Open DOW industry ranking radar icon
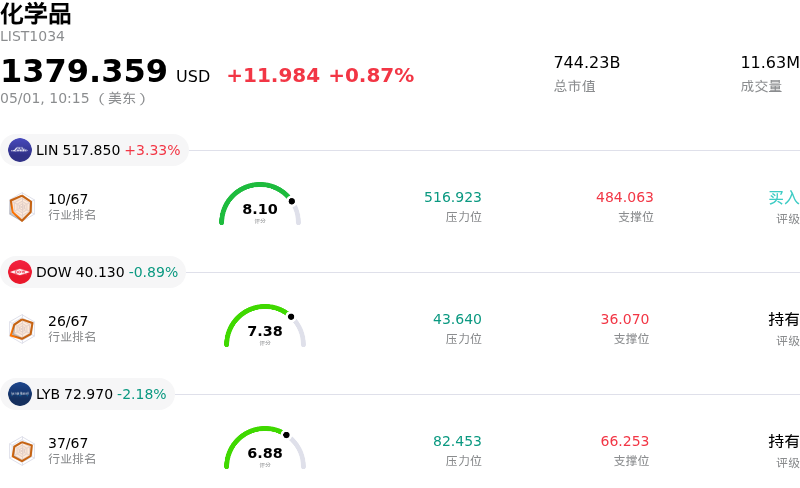 [22, 329]
